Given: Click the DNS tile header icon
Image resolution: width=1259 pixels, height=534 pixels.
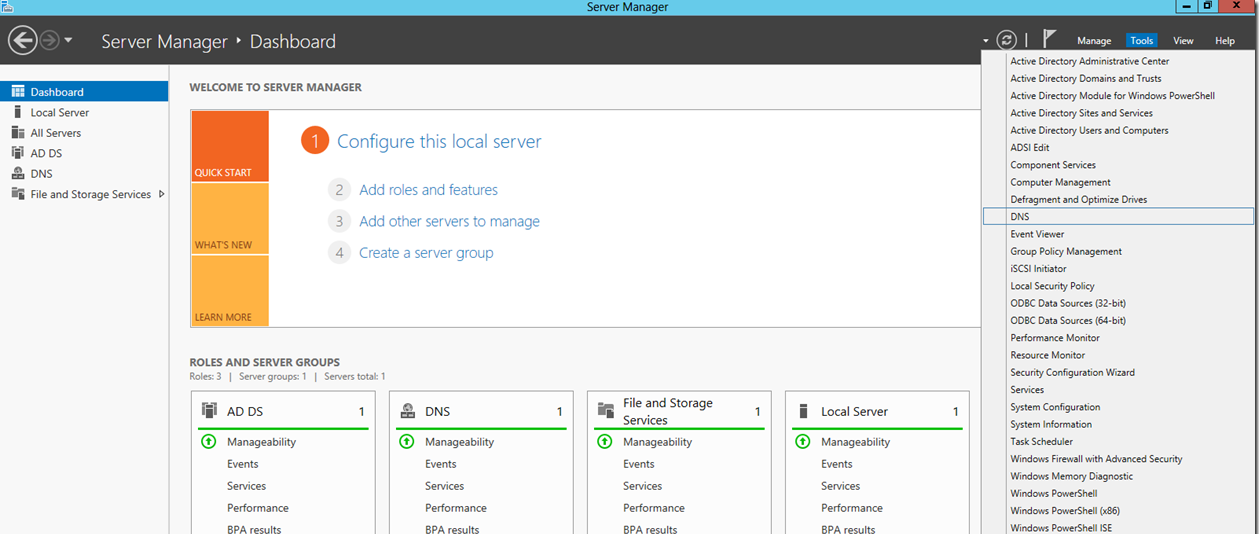Looking at the screenshot, I should [407, 411].
